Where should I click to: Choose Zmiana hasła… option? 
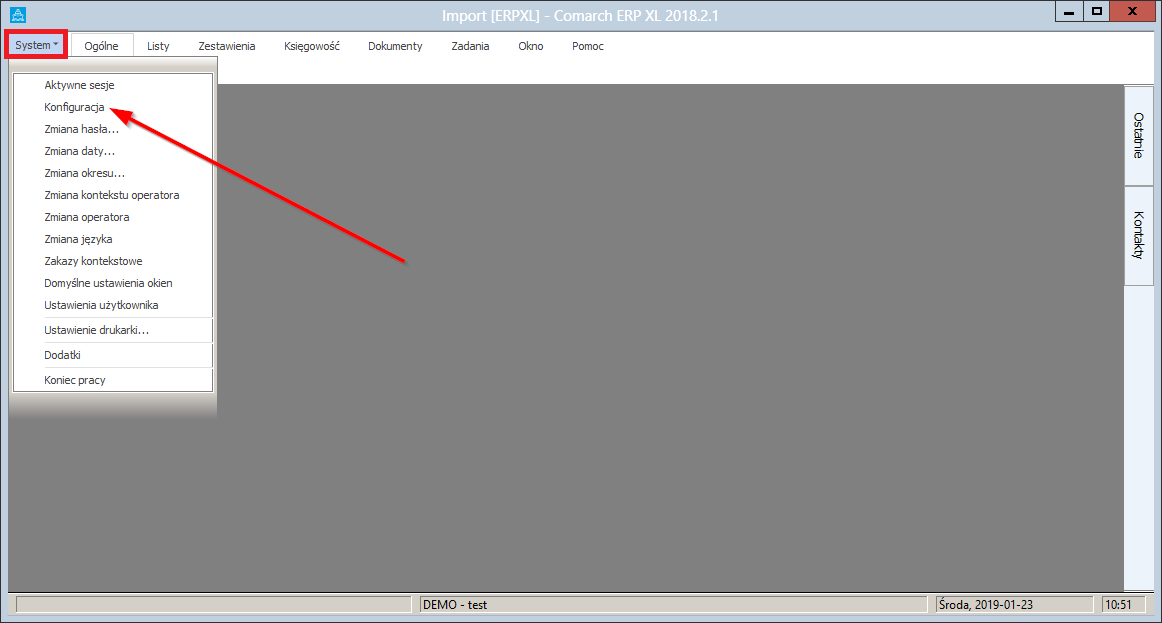tap(81, 129)
